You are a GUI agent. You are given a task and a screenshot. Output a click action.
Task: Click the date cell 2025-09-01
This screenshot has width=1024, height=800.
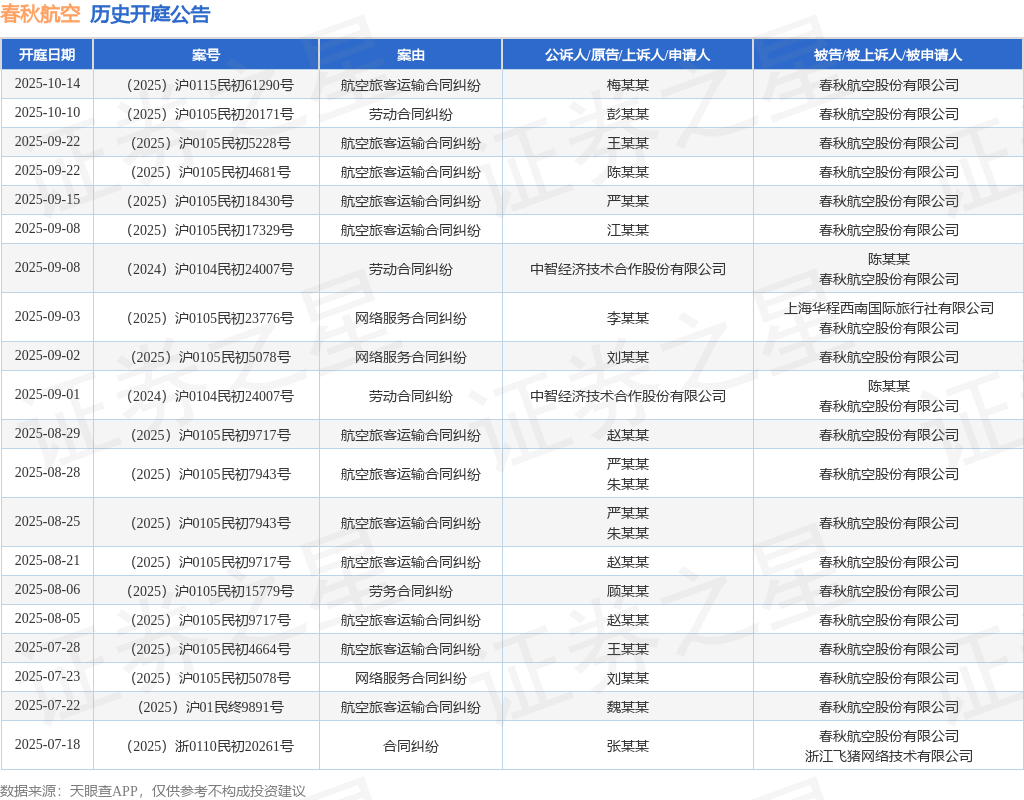(x=47, y=394)
